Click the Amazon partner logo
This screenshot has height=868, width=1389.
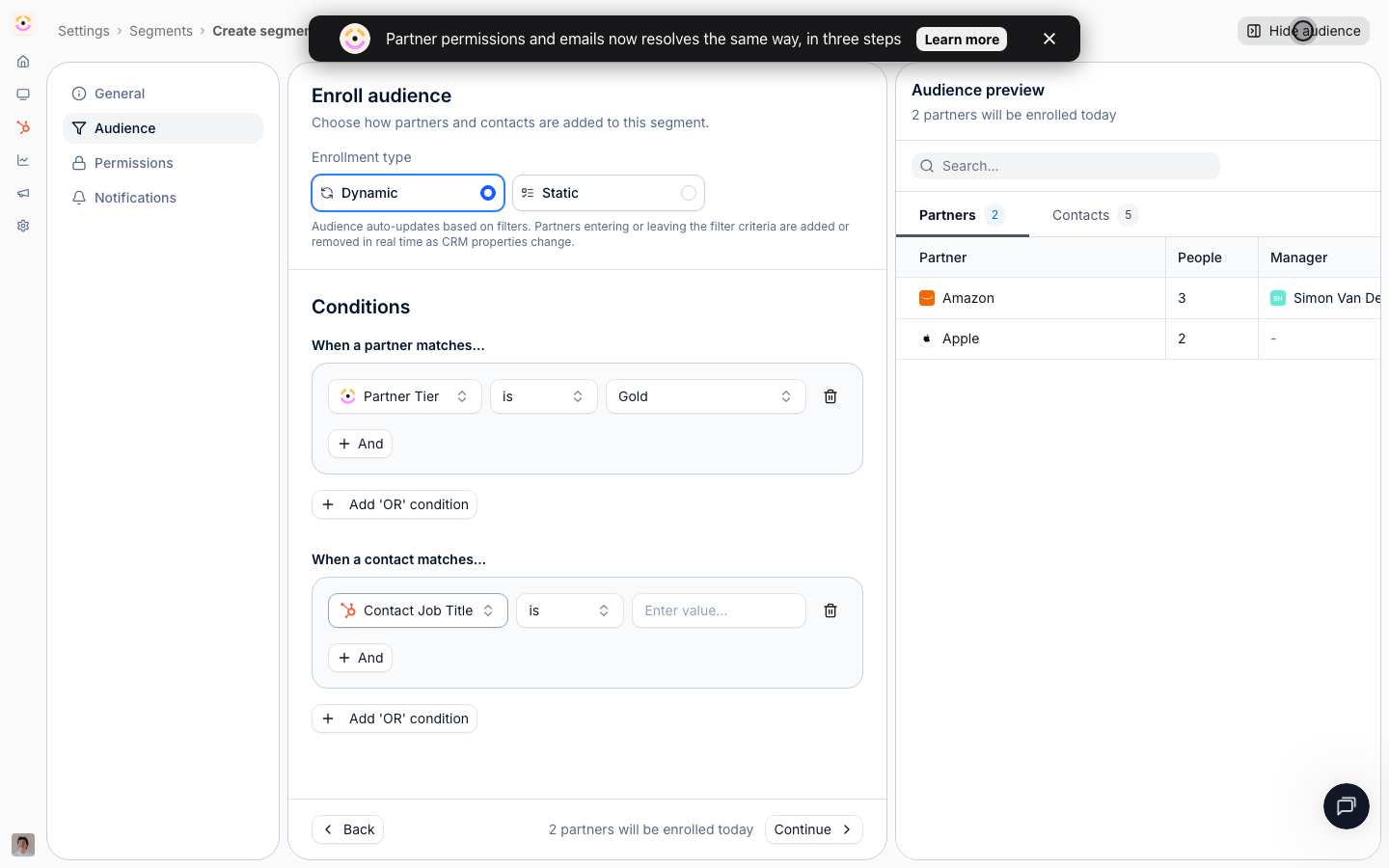[927, 298]
